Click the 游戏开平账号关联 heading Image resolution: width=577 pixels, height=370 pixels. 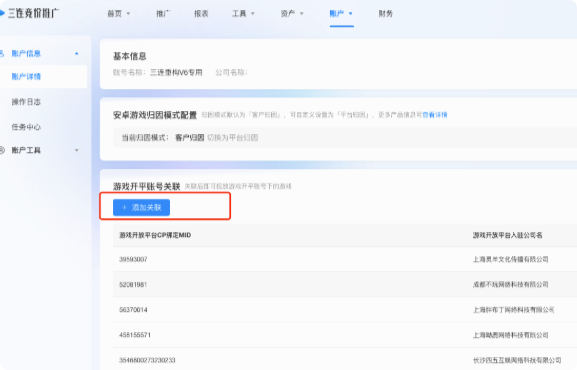pos(146,187)
